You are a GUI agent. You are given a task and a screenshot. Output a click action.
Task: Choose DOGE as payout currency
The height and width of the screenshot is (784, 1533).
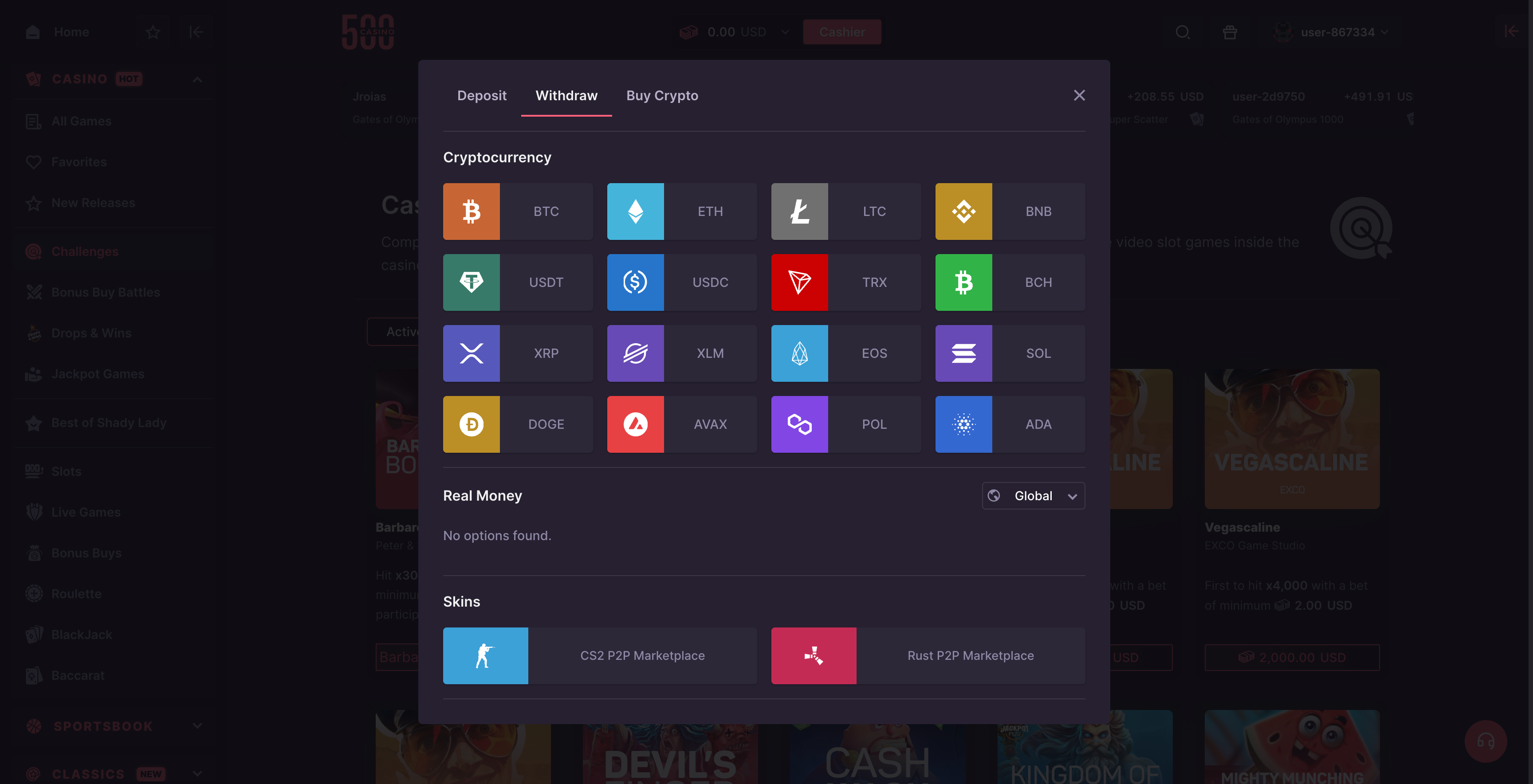pyautogui.click(x=517, y=424)
